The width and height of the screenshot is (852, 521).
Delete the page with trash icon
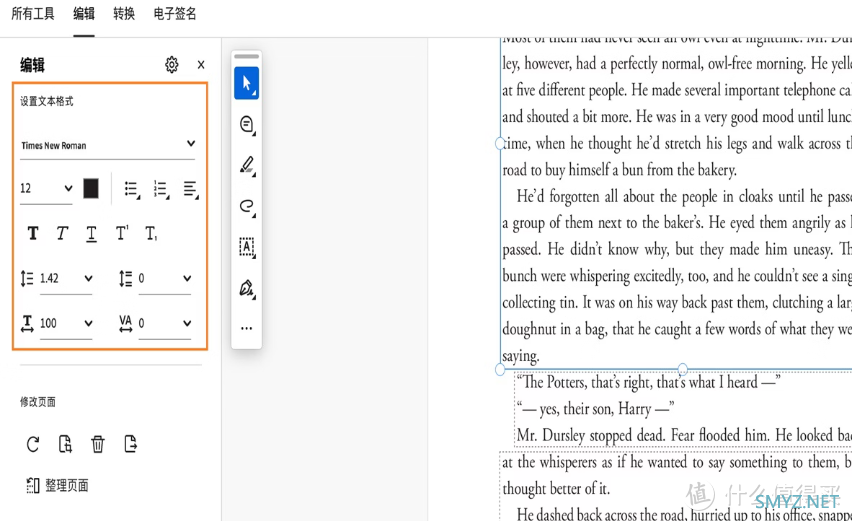click(98, 444)
